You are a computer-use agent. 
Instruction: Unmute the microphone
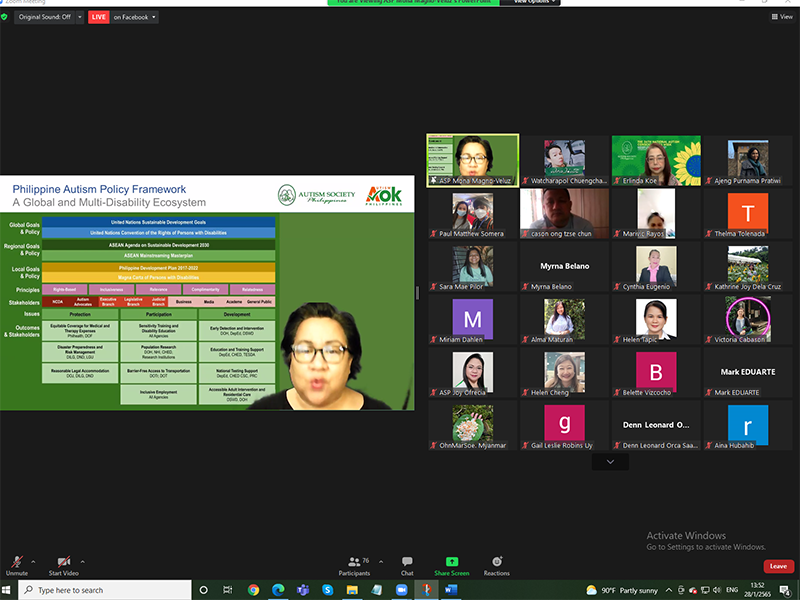coord(17,565)
